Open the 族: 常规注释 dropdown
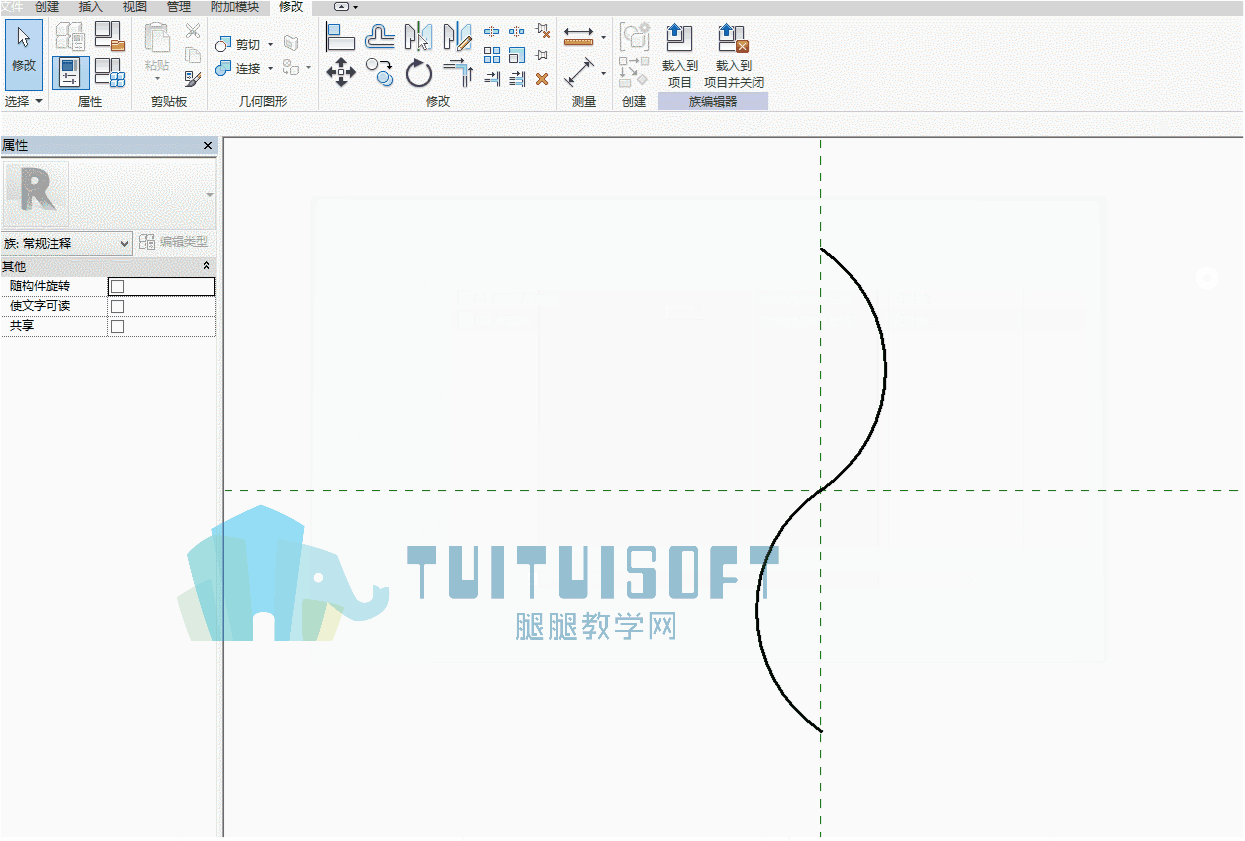The height and width of the screenshot is (841, 1245). tap(67, 243)
